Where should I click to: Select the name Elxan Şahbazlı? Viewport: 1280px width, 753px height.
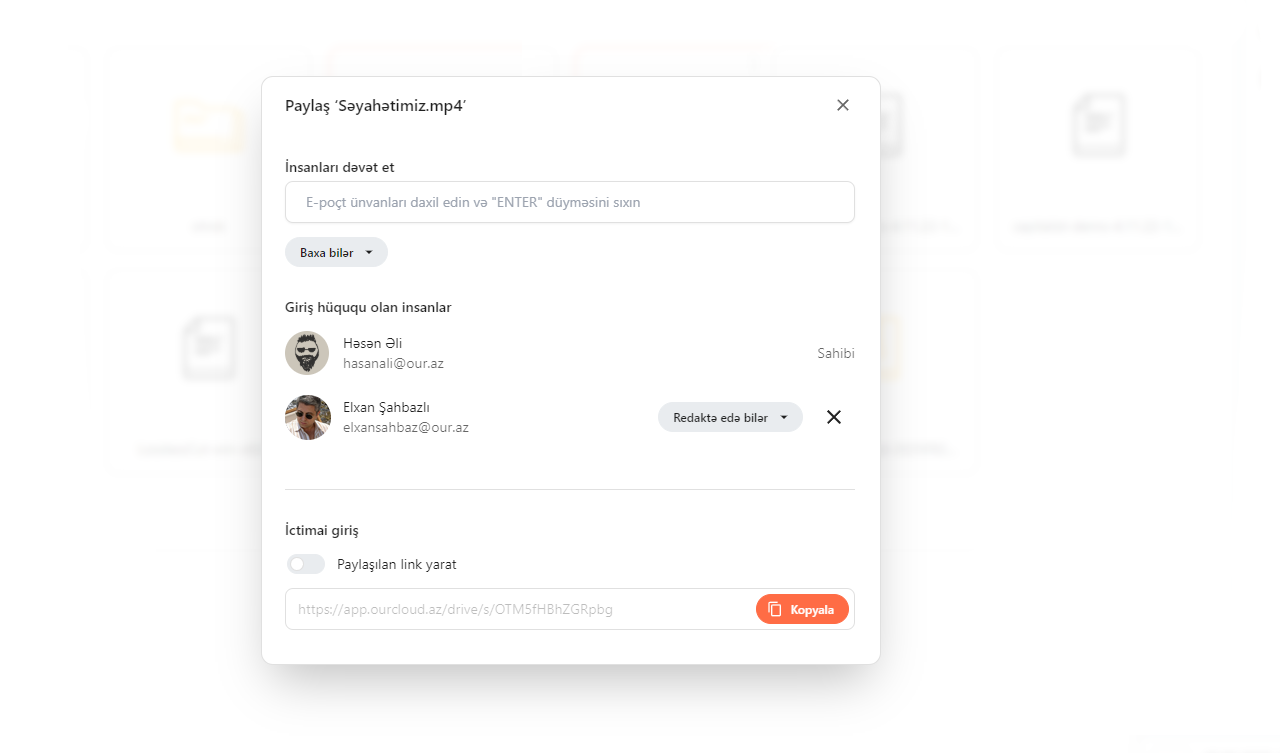click(x=386, y=407)
